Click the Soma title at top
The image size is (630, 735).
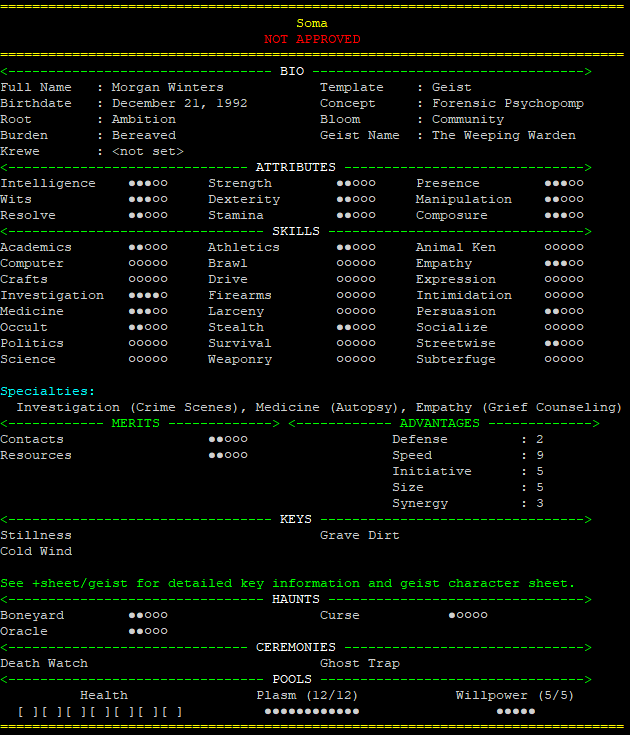point(312,23)
